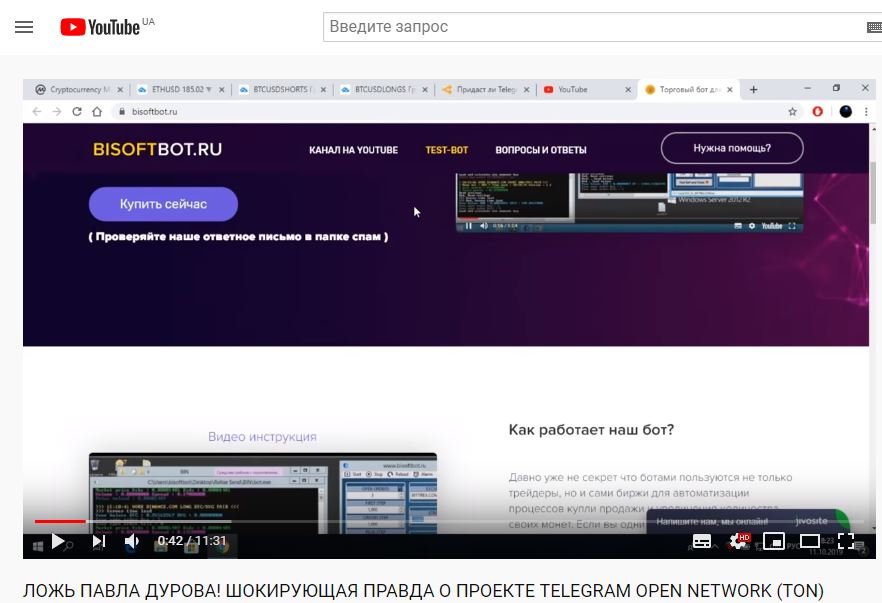Open the red Opera extension icon

click(817, 111)
